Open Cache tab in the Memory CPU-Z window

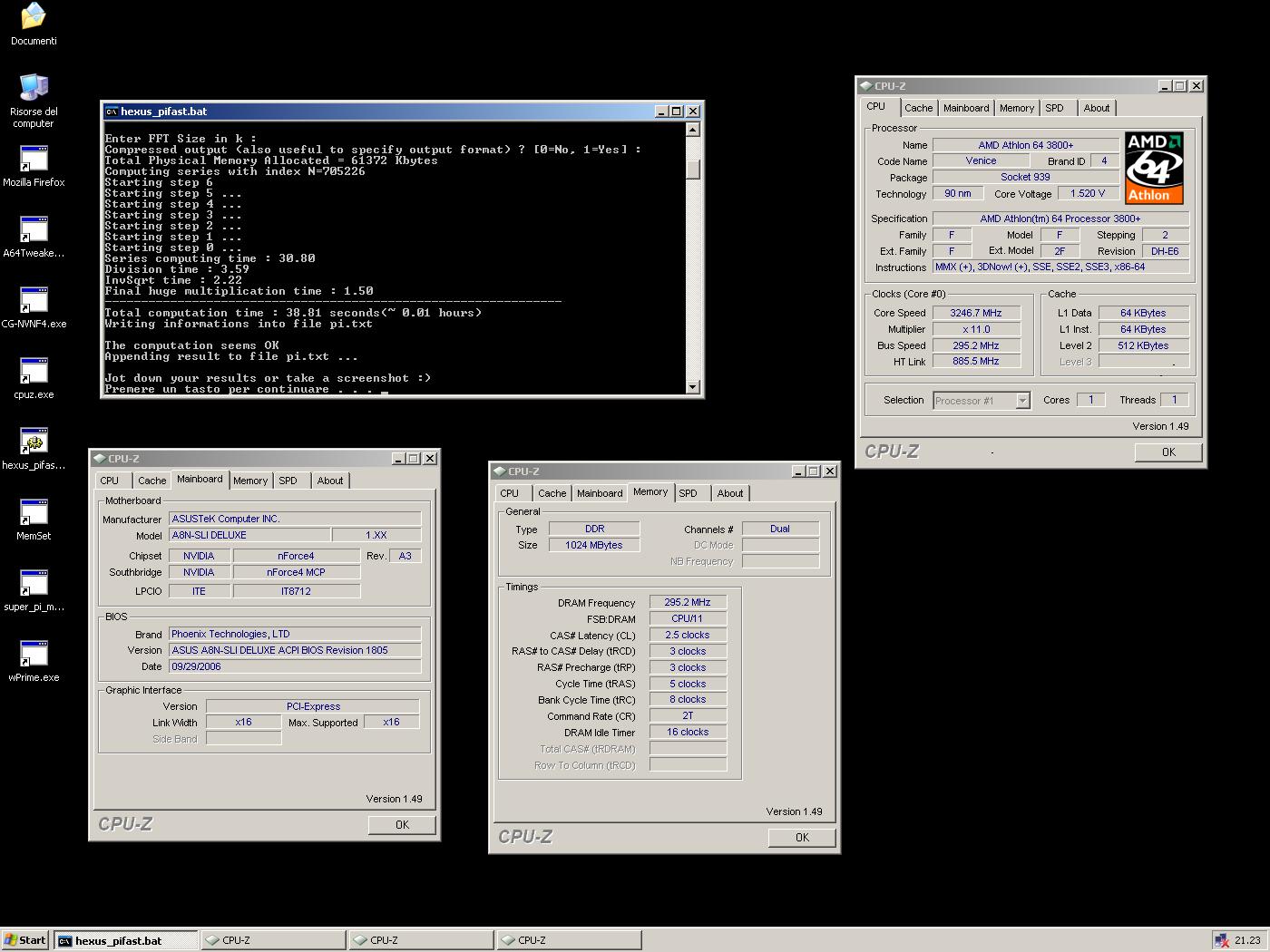click(x=552, y=493)
